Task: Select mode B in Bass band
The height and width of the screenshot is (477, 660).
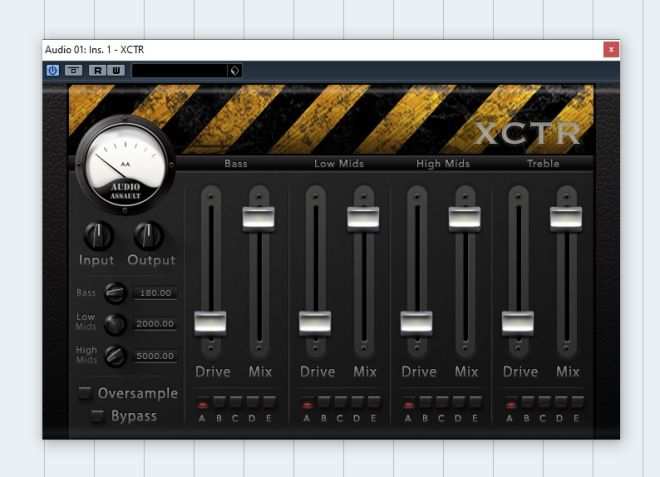Action: point(219,402)
